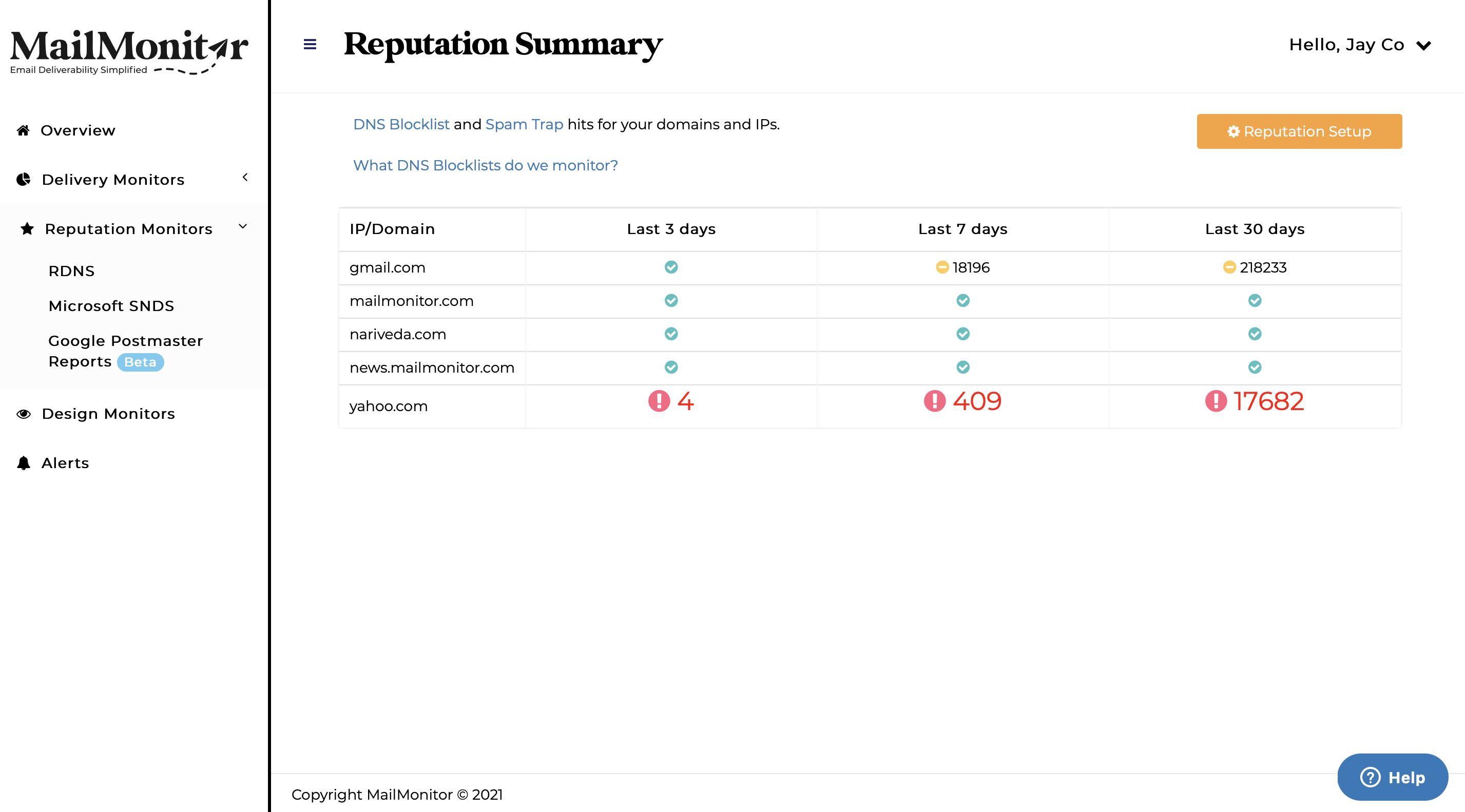Collapse the Reputation Monitors section
The width and height of the screenshot is (1465, 812).
click(x=243, y=227)
